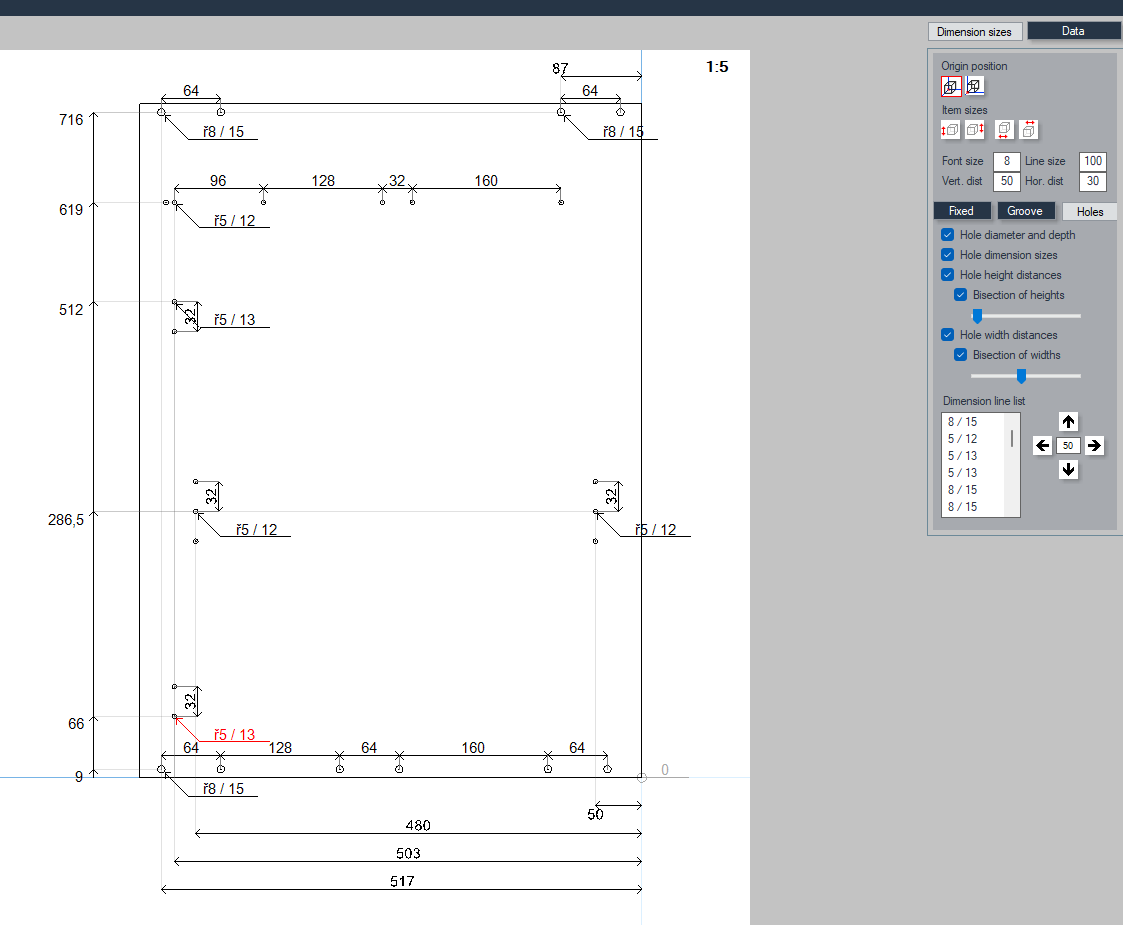Move dimension line up with the up arrow
Viewport: 1123px width, 925px height.
[1069, 422]
